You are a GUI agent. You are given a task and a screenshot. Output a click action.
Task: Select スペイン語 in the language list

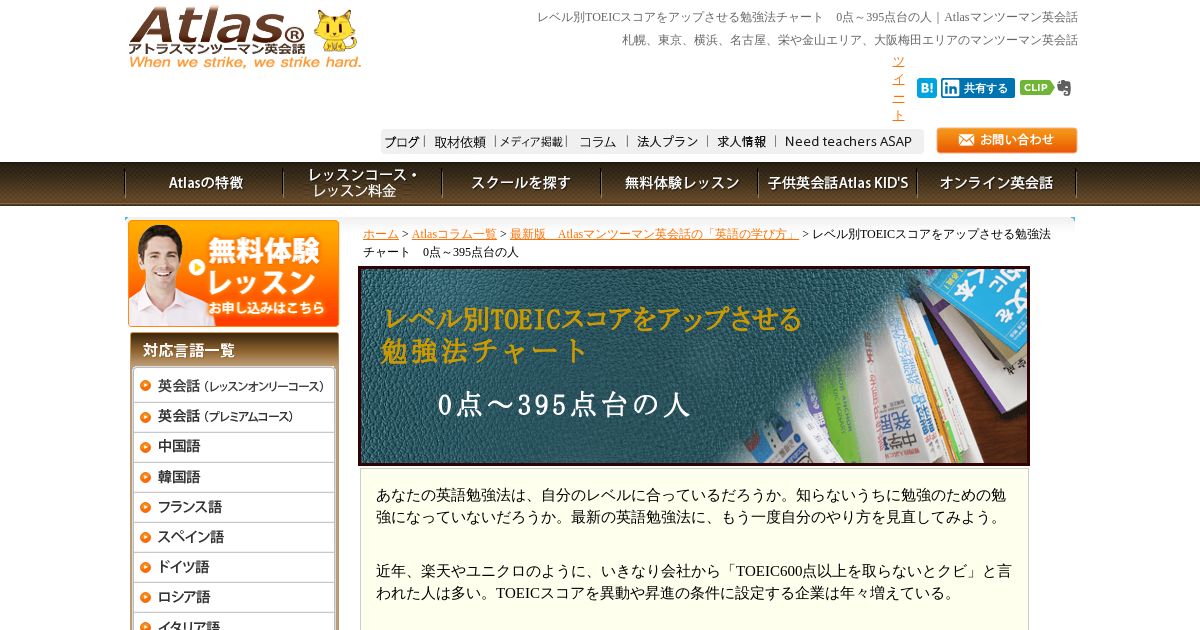(234, 536)
